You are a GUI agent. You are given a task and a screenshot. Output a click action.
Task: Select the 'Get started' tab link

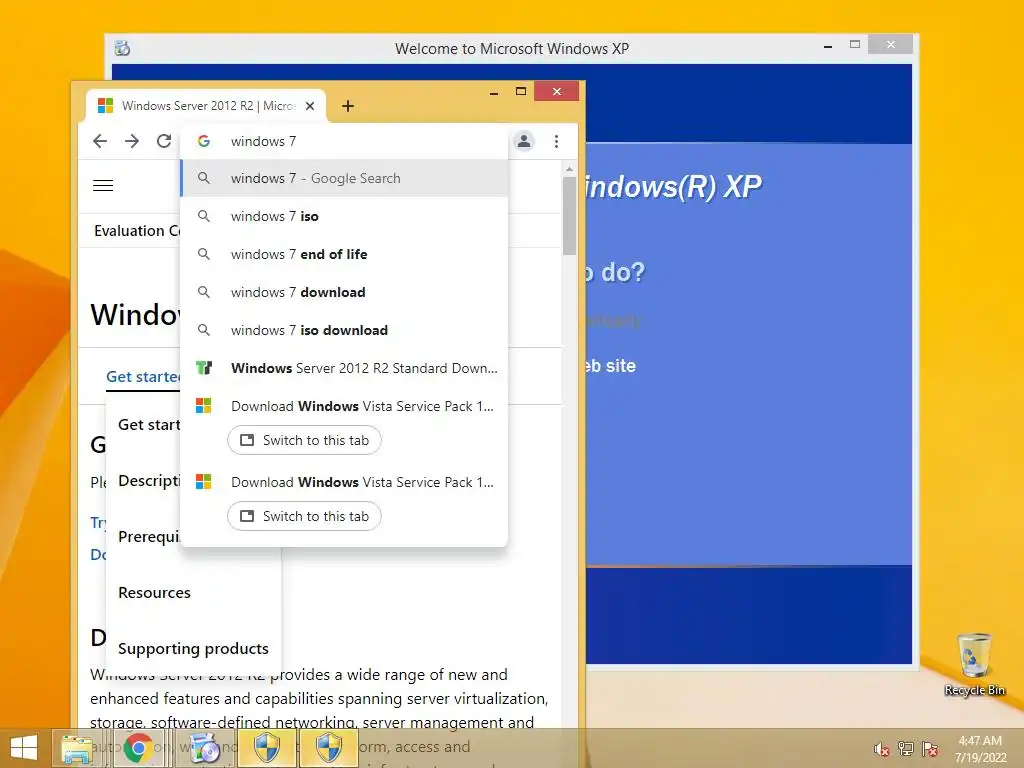coord(143,377)
